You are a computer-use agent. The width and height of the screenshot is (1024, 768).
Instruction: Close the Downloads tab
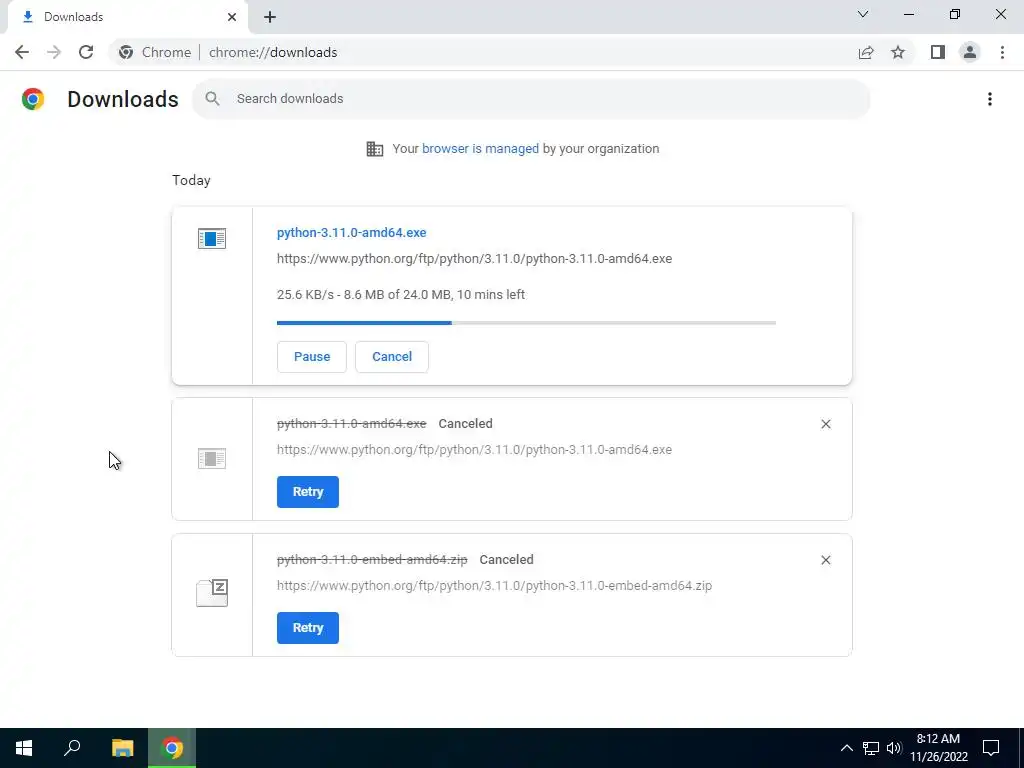[x=232, y=17]
